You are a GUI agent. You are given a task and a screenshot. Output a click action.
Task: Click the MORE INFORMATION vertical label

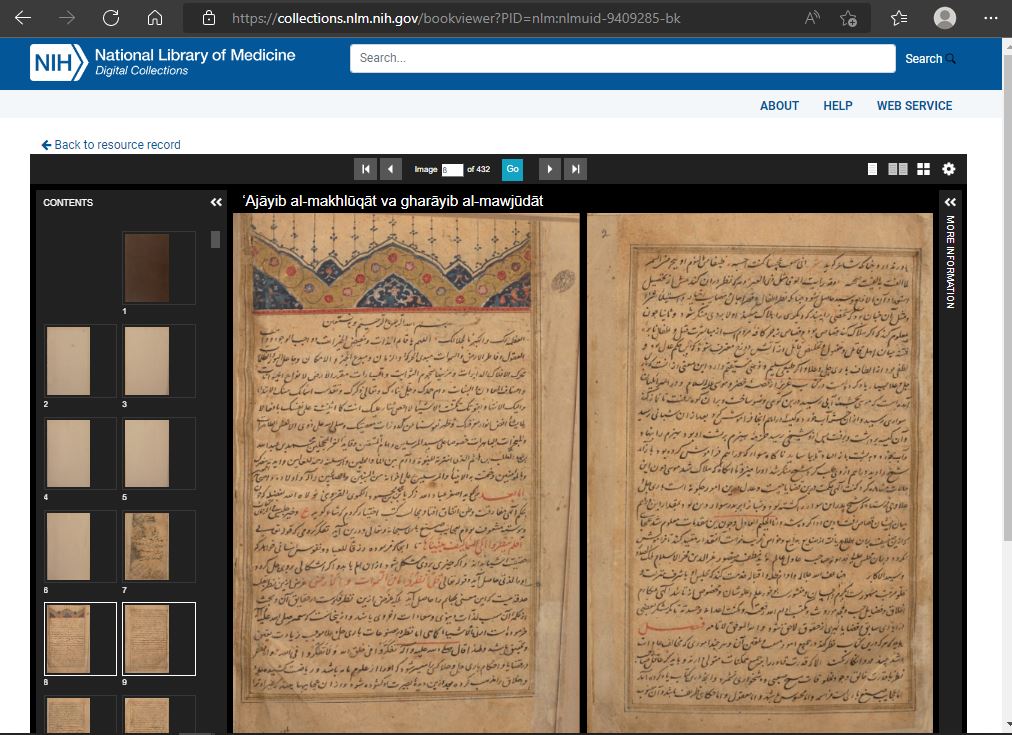[950, 261]
